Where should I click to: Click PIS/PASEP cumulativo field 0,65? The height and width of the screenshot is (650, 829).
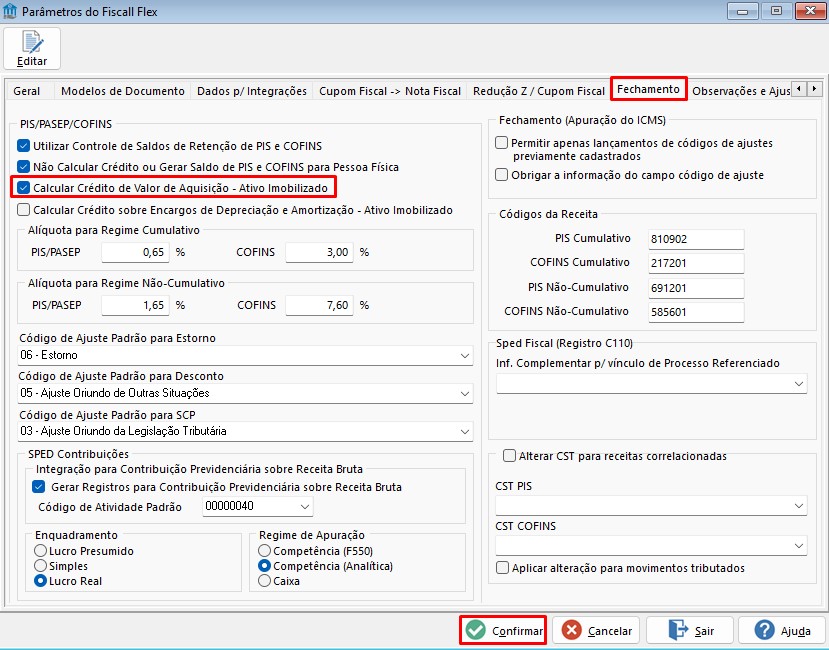click(x=135, y=252)
